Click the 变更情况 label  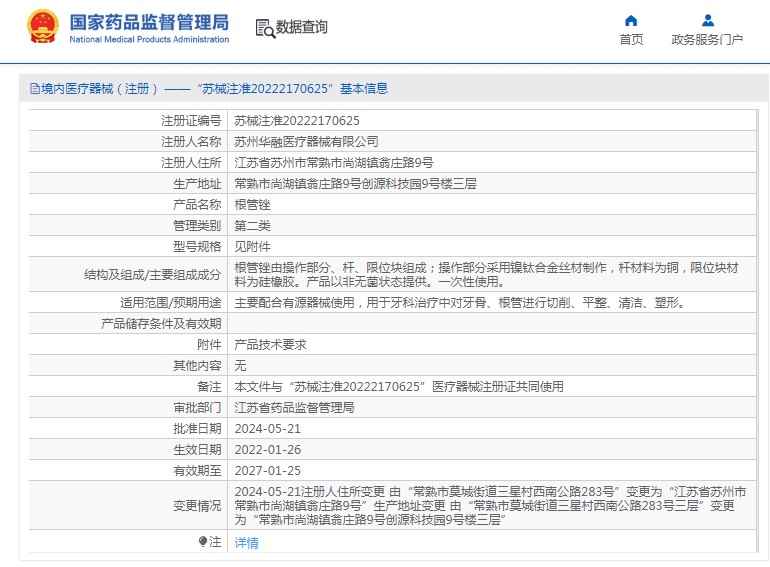tap(197, 506)
